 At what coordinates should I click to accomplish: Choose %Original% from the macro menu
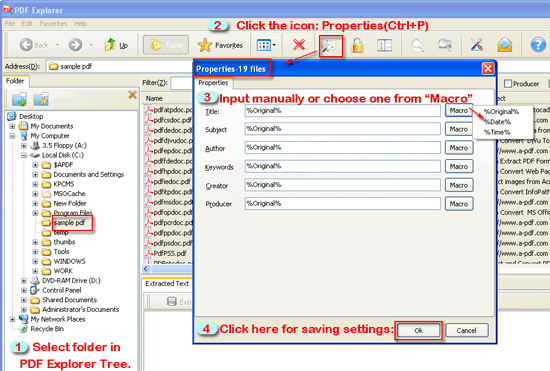click(x=501, y=112)
